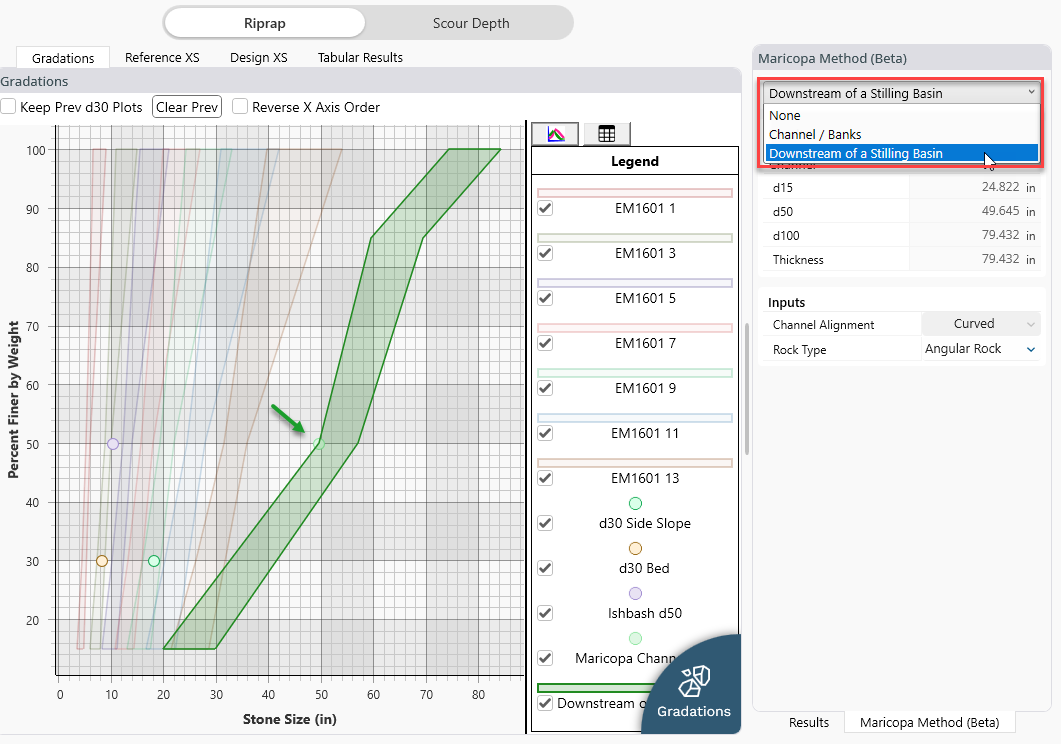Image resolution: width=1061 pixels, height=744 pixels.
Task: Switch to the Maricopa Method (Beta) bottom tab
Action: 929,722
